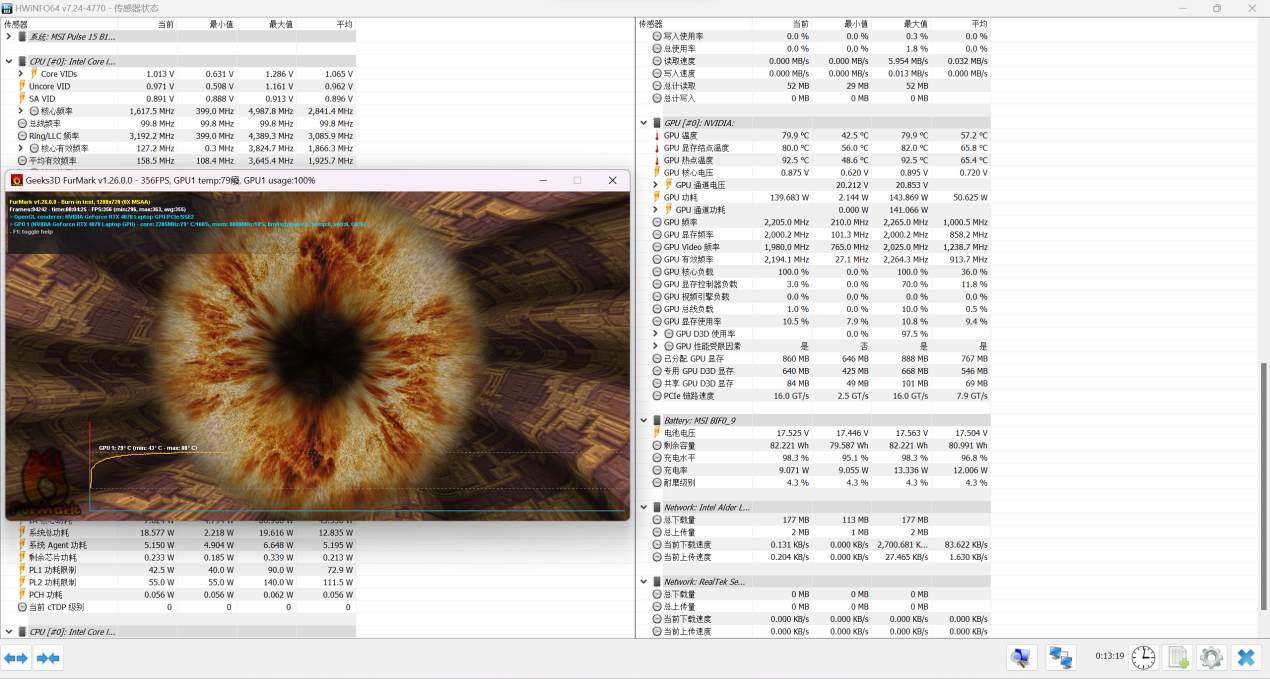Select the 专用 GPU D3D 显存 row label
Screen dimensions: 1270x679
point(698,370)
